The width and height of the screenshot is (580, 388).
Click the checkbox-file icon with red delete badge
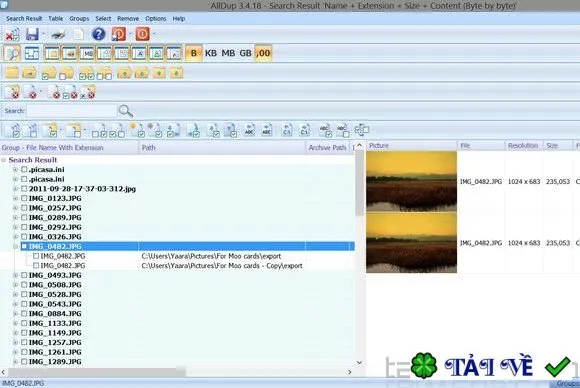[x=70, y=92]
